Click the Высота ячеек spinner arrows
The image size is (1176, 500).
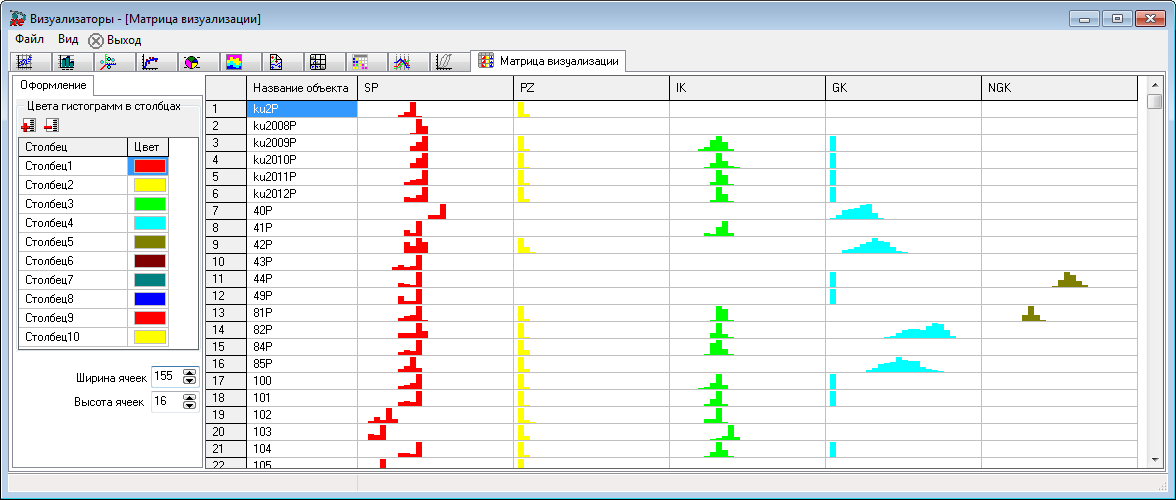pos(190,402)
